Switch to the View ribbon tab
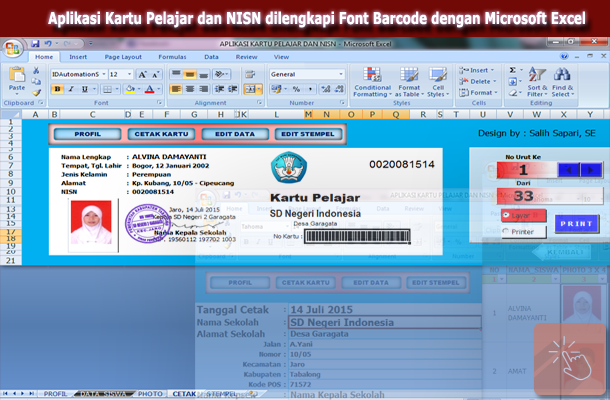 coord(281,57)
